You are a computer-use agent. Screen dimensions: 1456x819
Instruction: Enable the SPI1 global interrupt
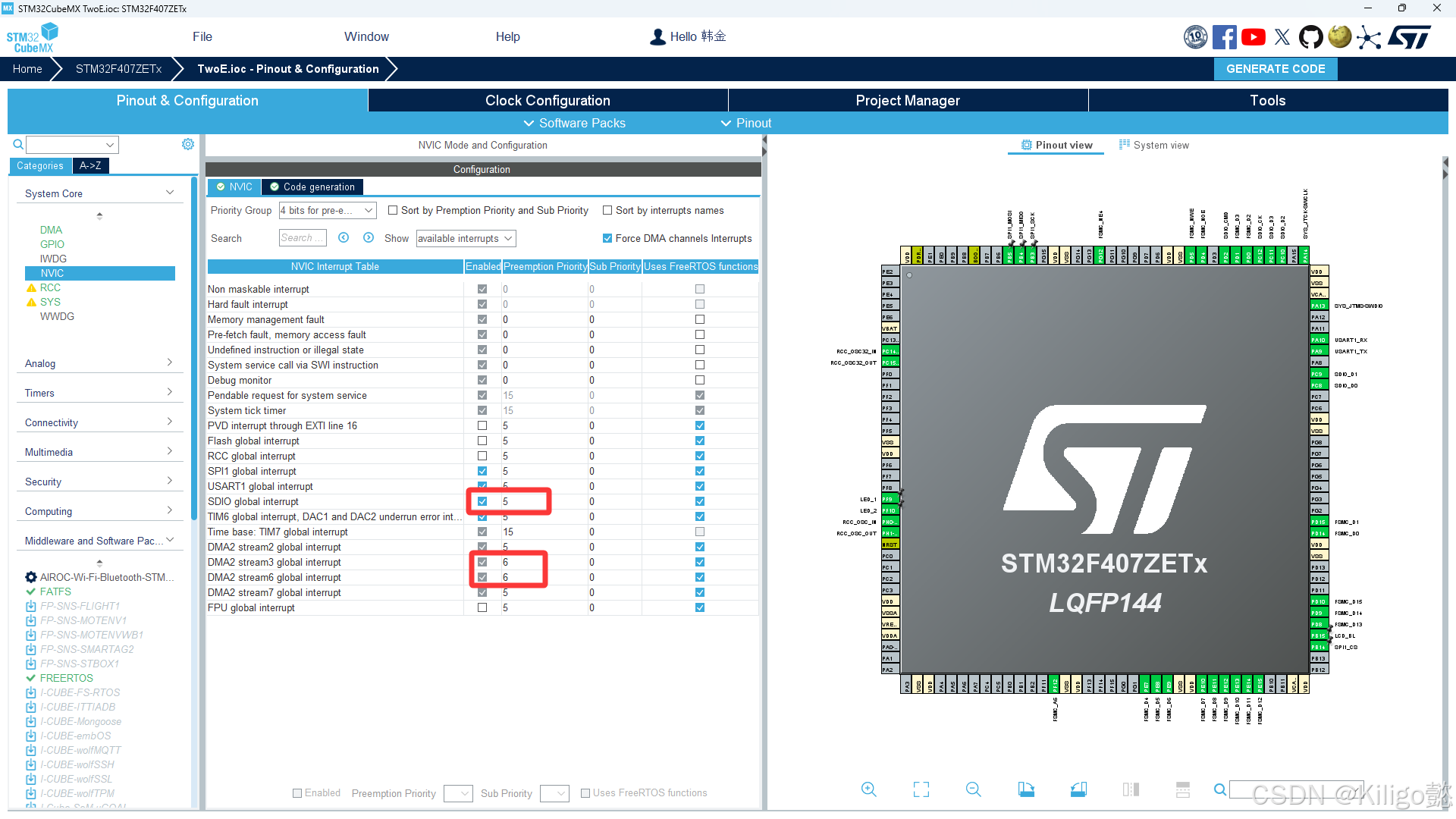click(x=482, y=471)
